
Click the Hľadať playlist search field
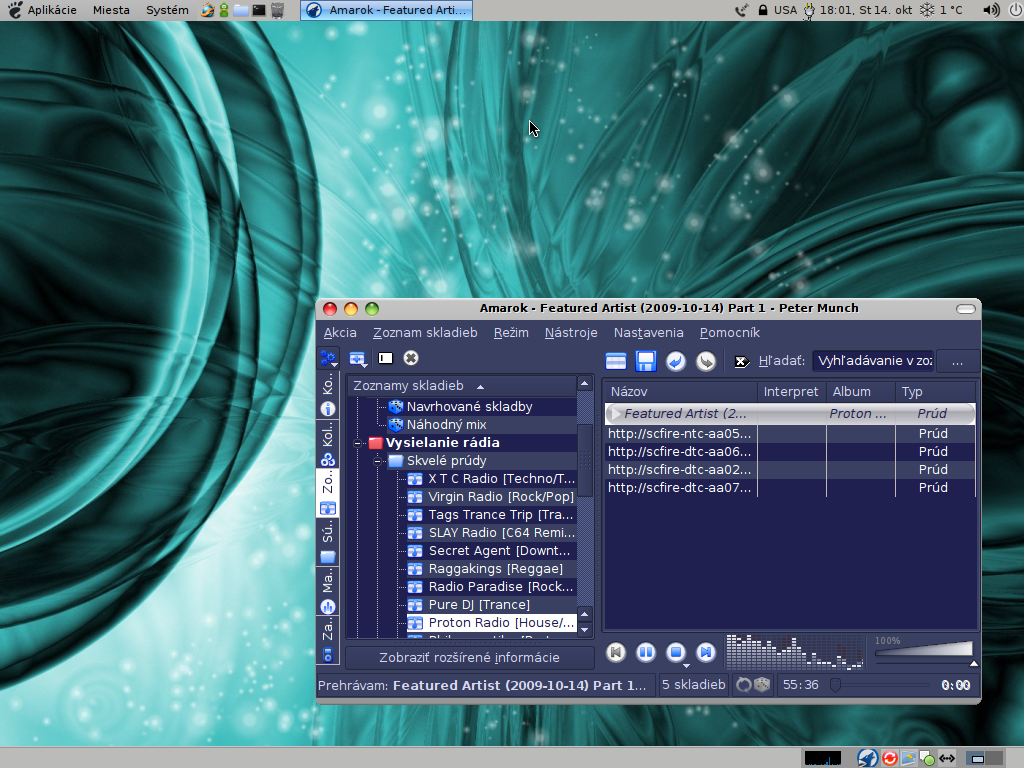873,360
